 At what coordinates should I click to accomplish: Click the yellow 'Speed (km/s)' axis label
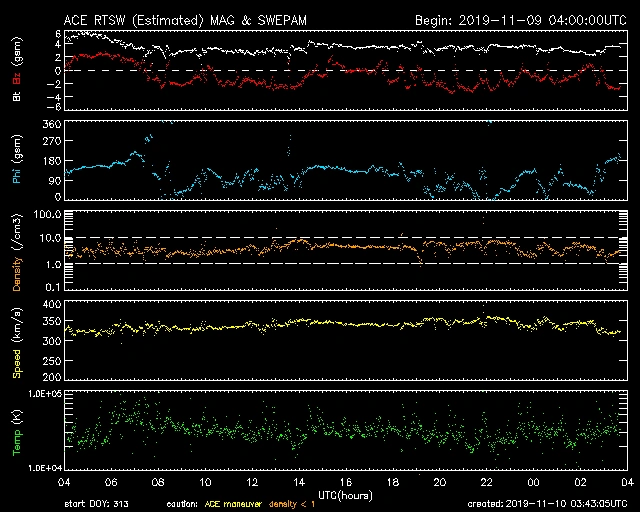[x=17, y=339]
